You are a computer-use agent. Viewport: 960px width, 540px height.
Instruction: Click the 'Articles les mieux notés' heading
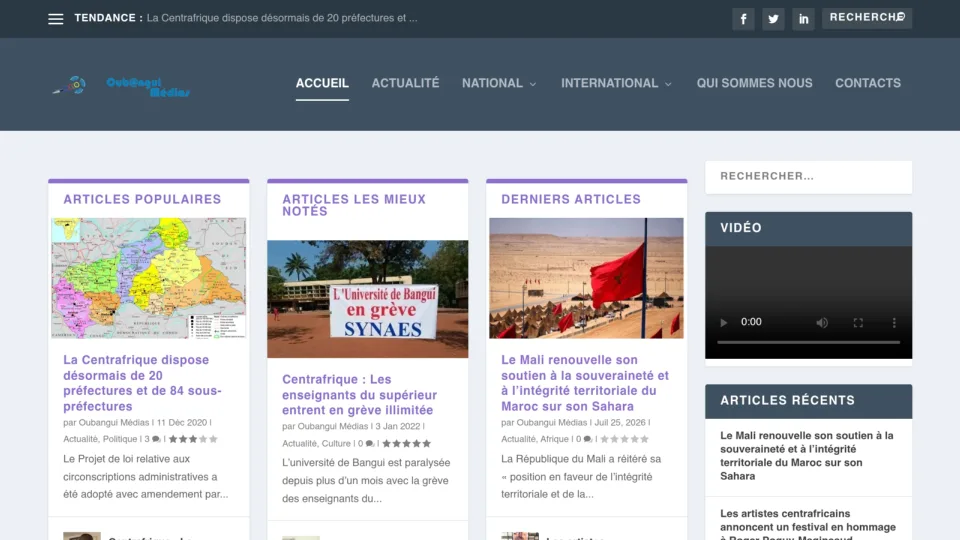tap(354, 205)
